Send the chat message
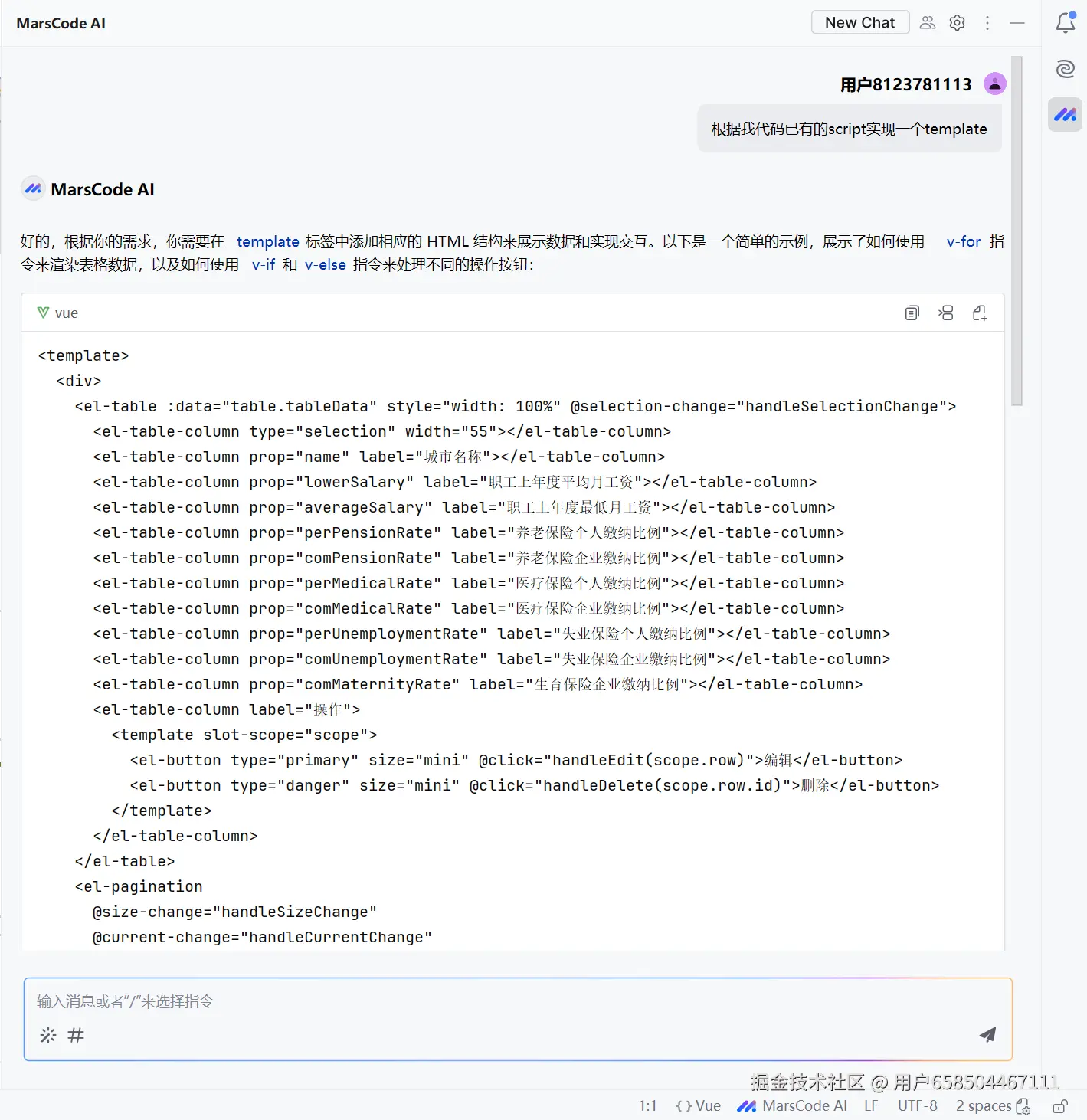 (987, 1035)
